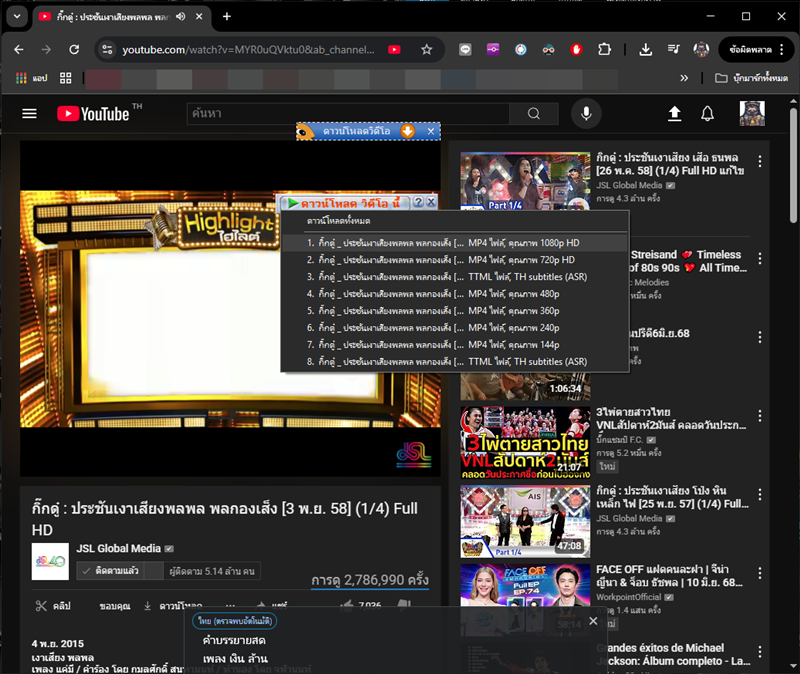Click the address bar URL
The height and width of the screenshot is (674, 800).
[248, 49]
